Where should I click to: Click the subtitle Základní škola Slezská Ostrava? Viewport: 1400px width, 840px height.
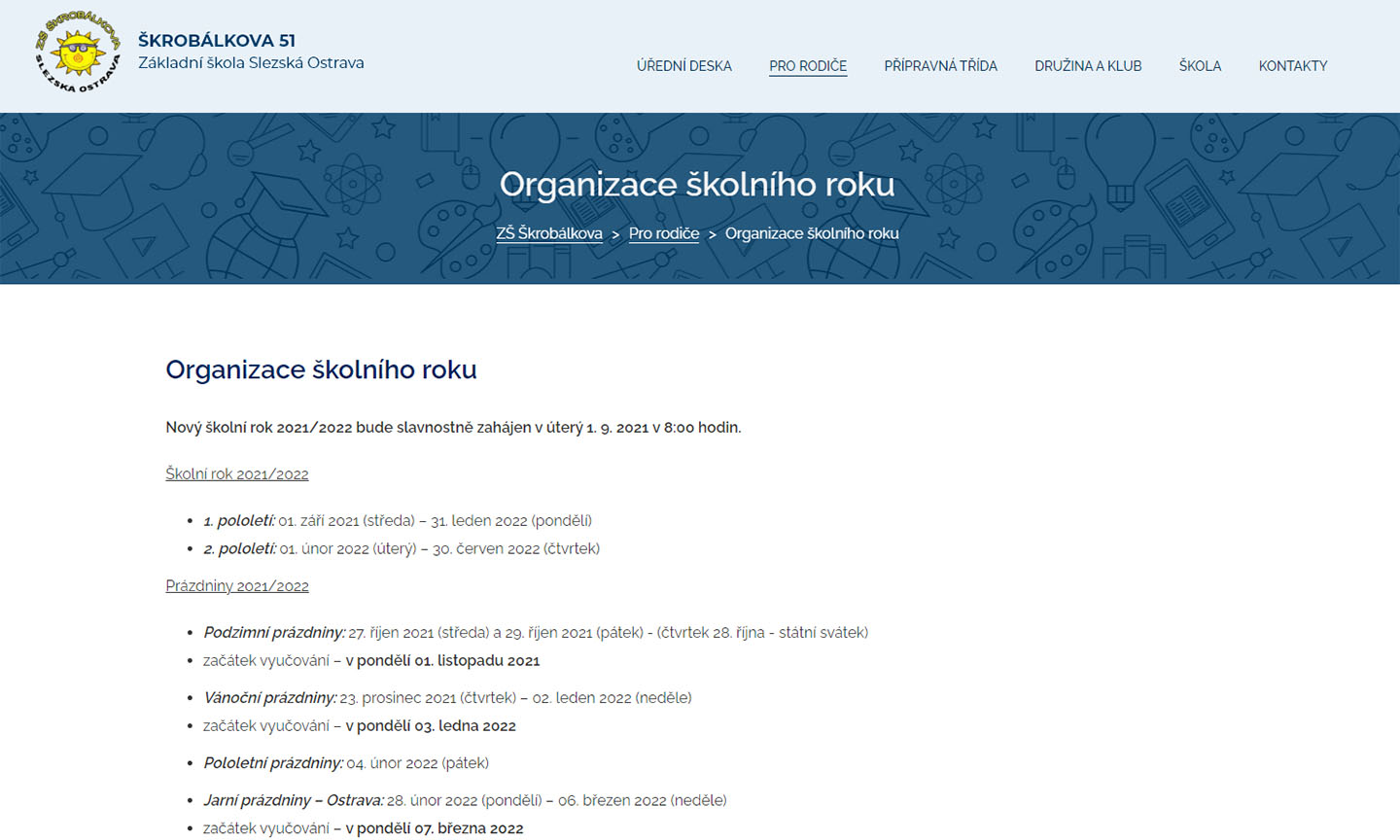251,63
